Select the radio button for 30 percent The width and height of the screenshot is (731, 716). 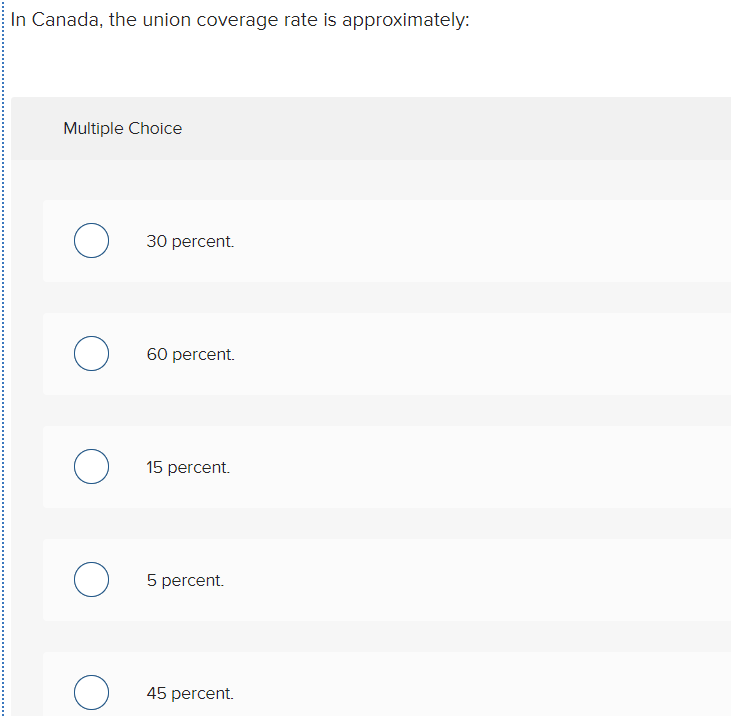coord(91,241)
